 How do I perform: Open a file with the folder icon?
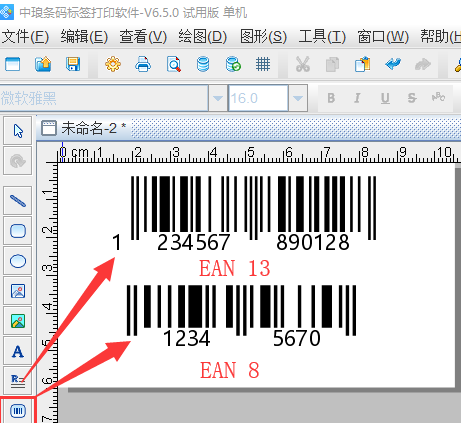(x=43, y=64)
